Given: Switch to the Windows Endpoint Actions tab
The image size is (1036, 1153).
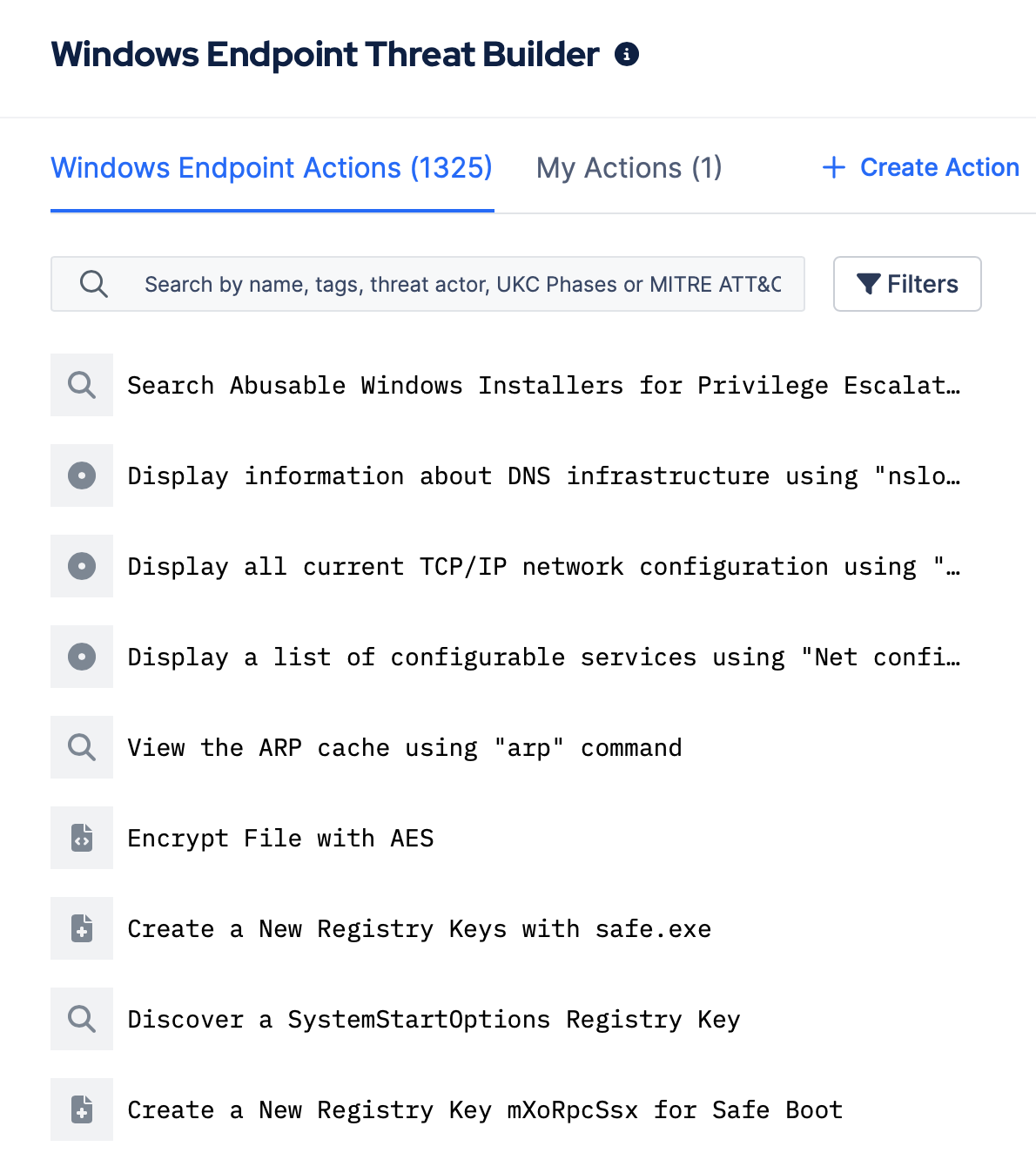Looking at the screenshot, I should 272,168.
